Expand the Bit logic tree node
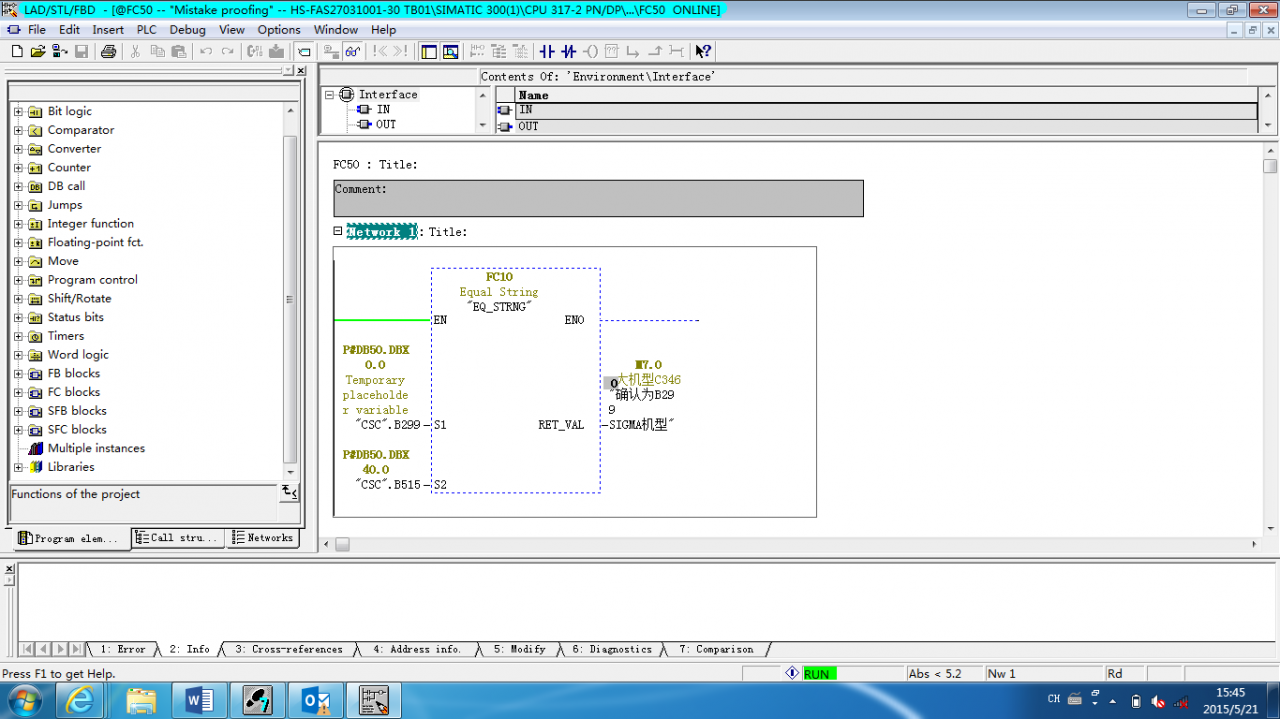 pyautogui.click(x=18, y=112)
